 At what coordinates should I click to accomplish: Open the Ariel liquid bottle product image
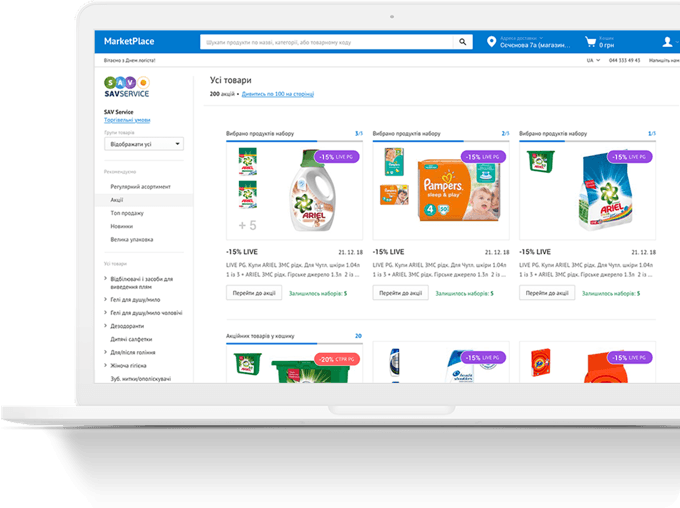(x=314, y=190)
